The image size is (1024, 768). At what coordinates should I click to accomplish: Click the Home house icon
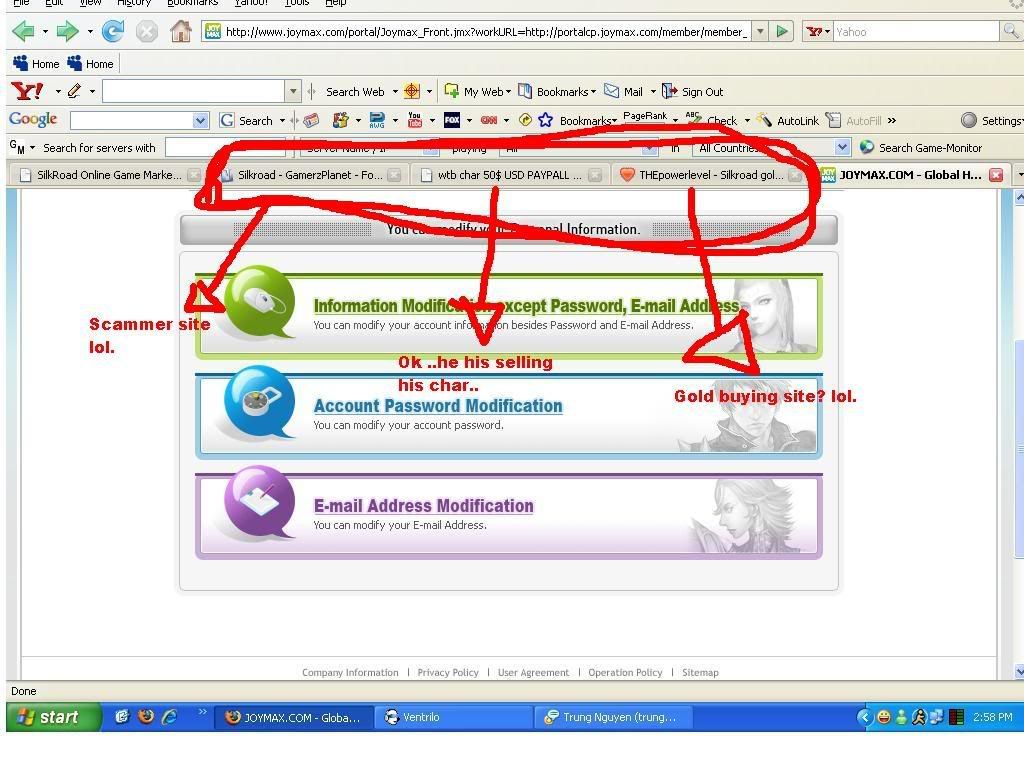[x=181, y=31]
